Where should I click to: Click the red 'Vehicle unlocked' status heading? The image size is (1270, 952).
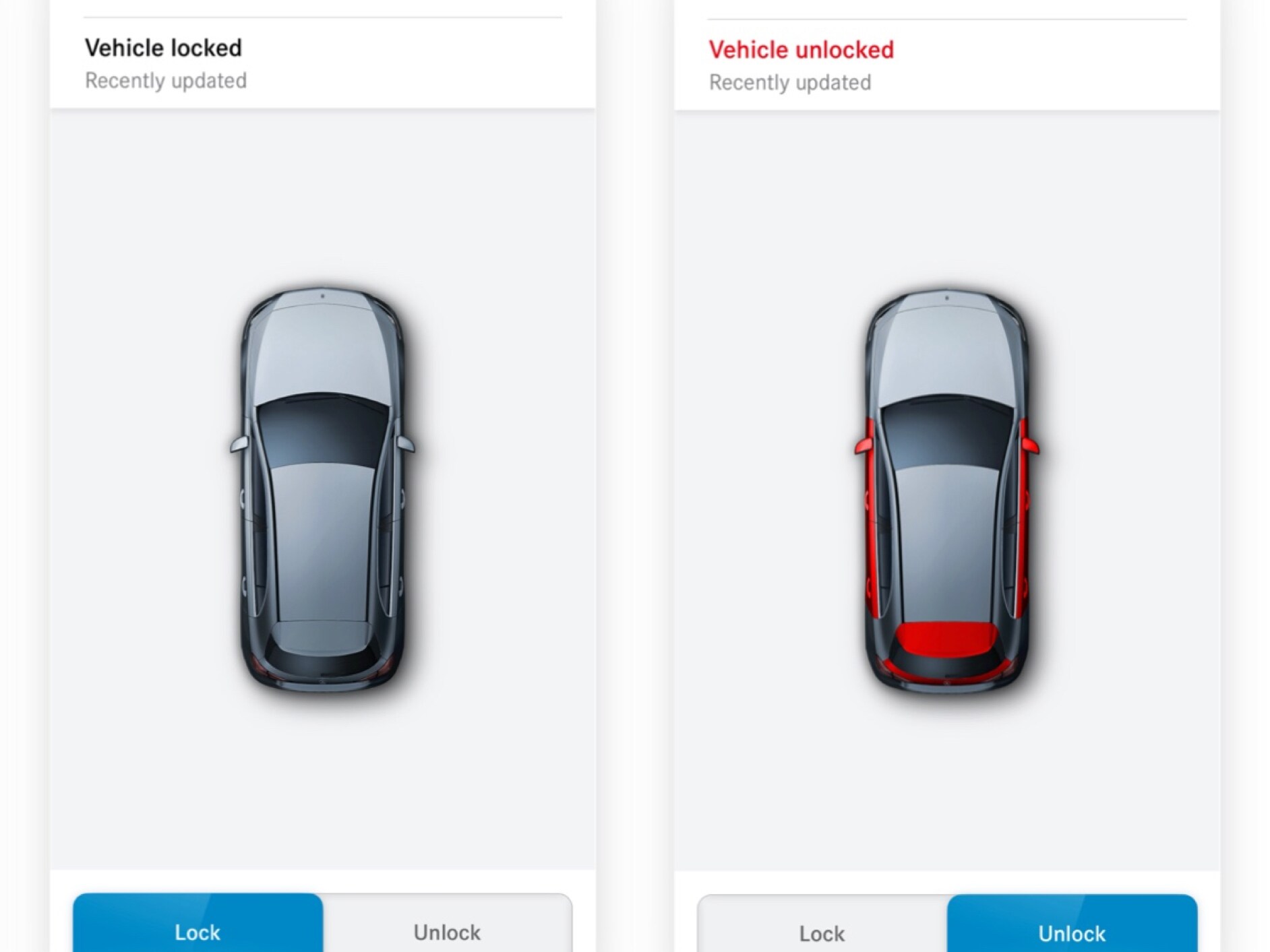(801, 50)
